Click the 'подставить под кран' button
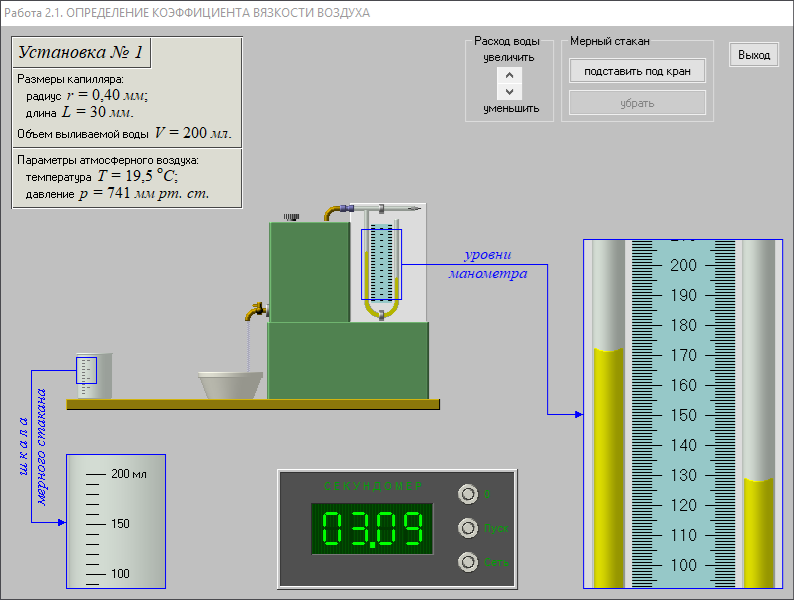 click(x=637, y=71)
